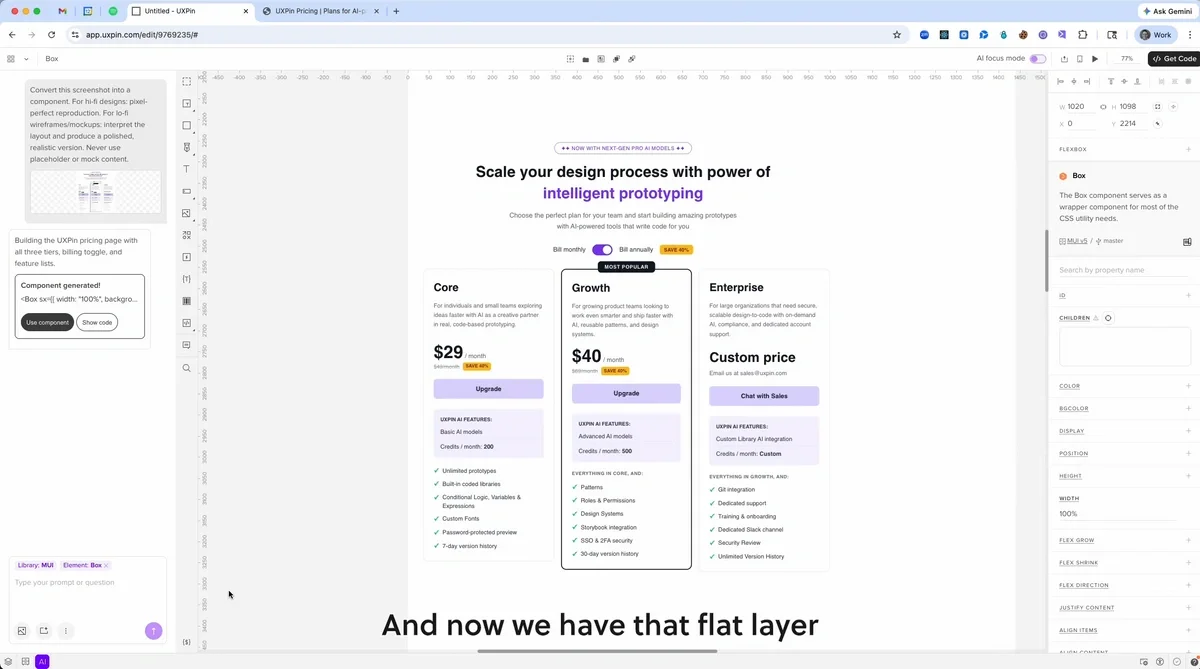1200x669 pixels.
Task: Expand the DISPLAY property with plus
Action: [1189, 431]
